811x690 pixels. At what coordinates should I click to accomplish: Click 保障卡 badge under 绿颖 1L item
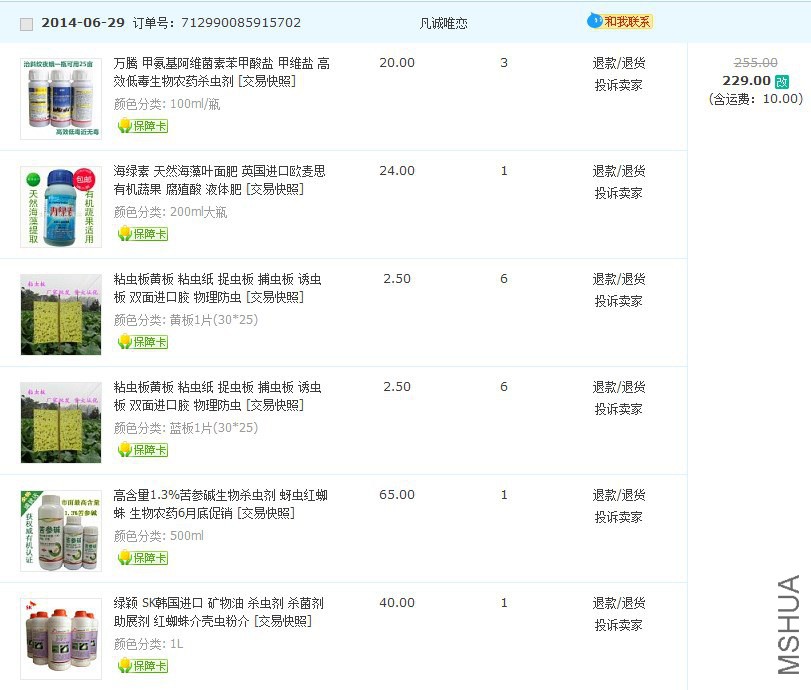coord(142,666)
